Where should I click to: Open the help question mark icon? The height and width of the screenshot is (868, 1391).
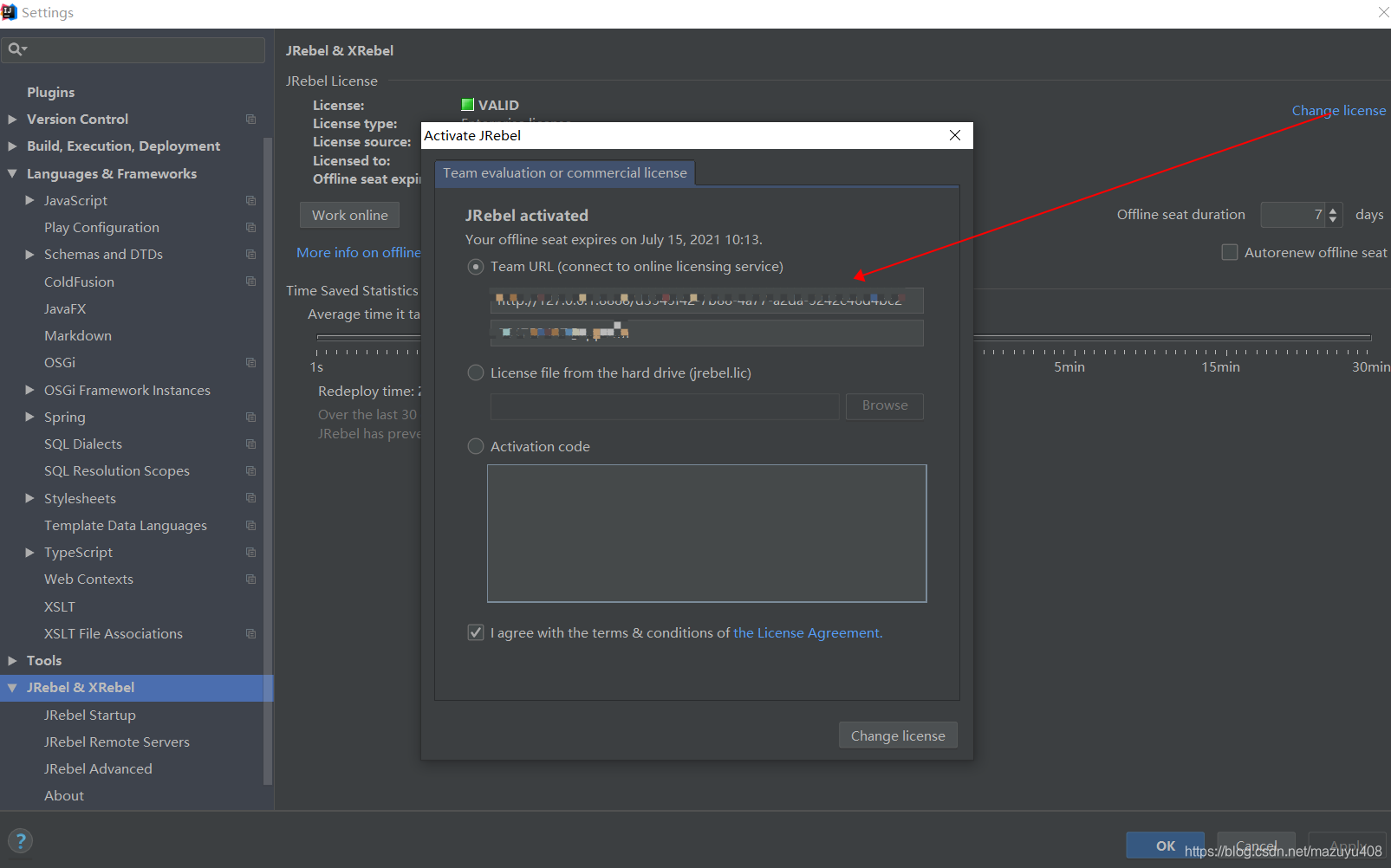[20, 840]
